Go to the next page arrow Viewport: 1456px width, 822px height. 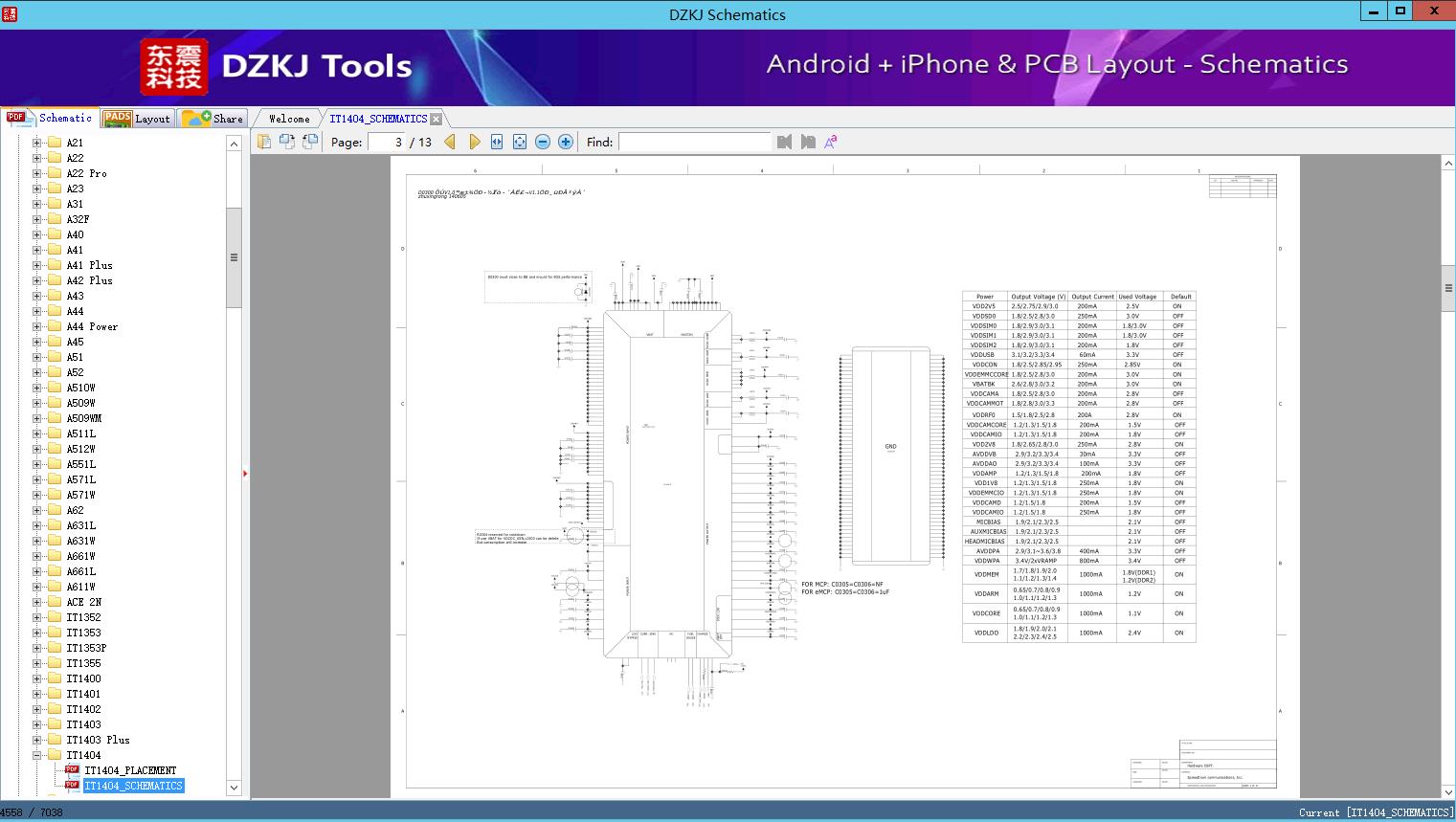tap(474, 142)
